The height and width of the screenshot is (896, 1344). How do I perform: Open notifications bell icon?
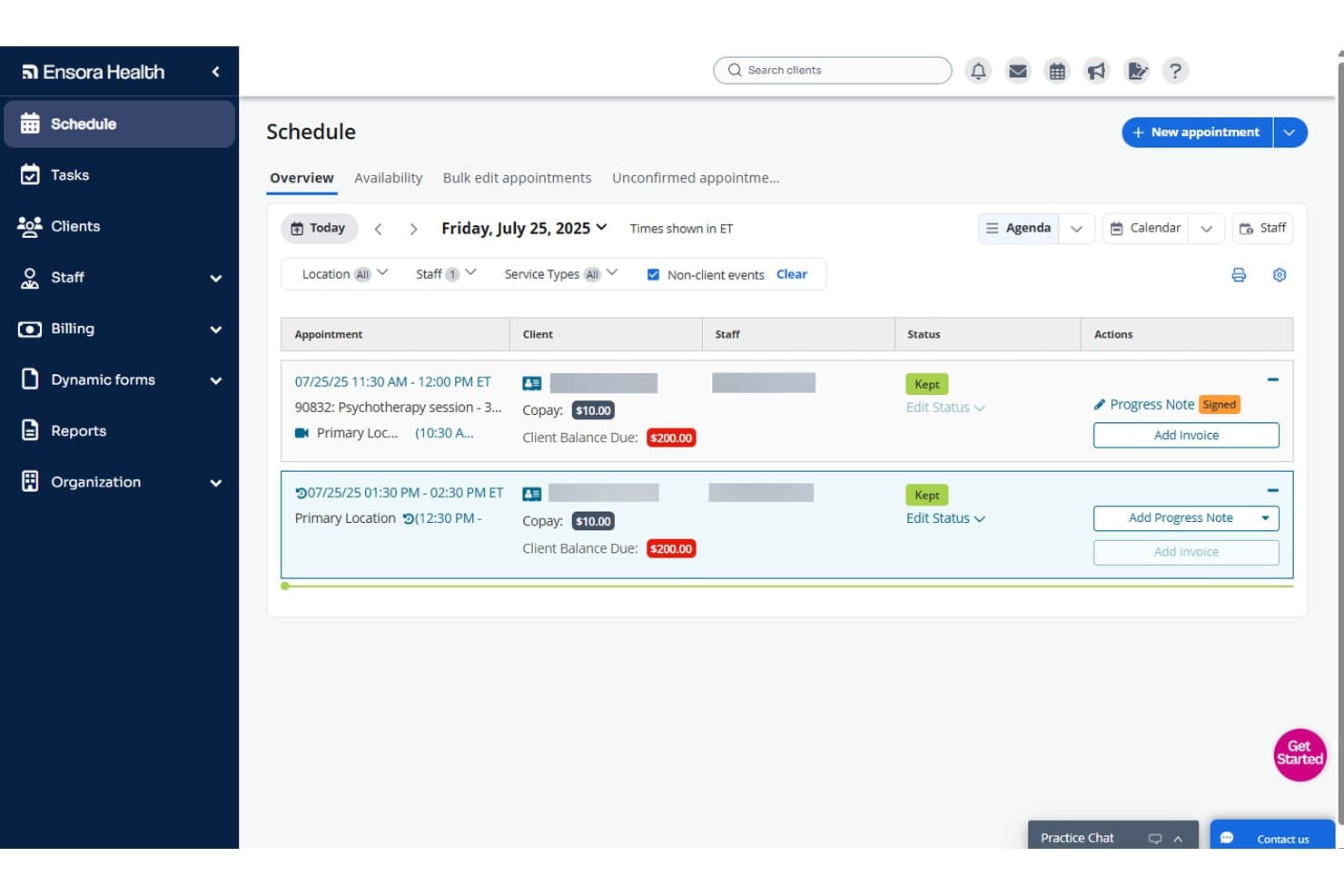978,71
